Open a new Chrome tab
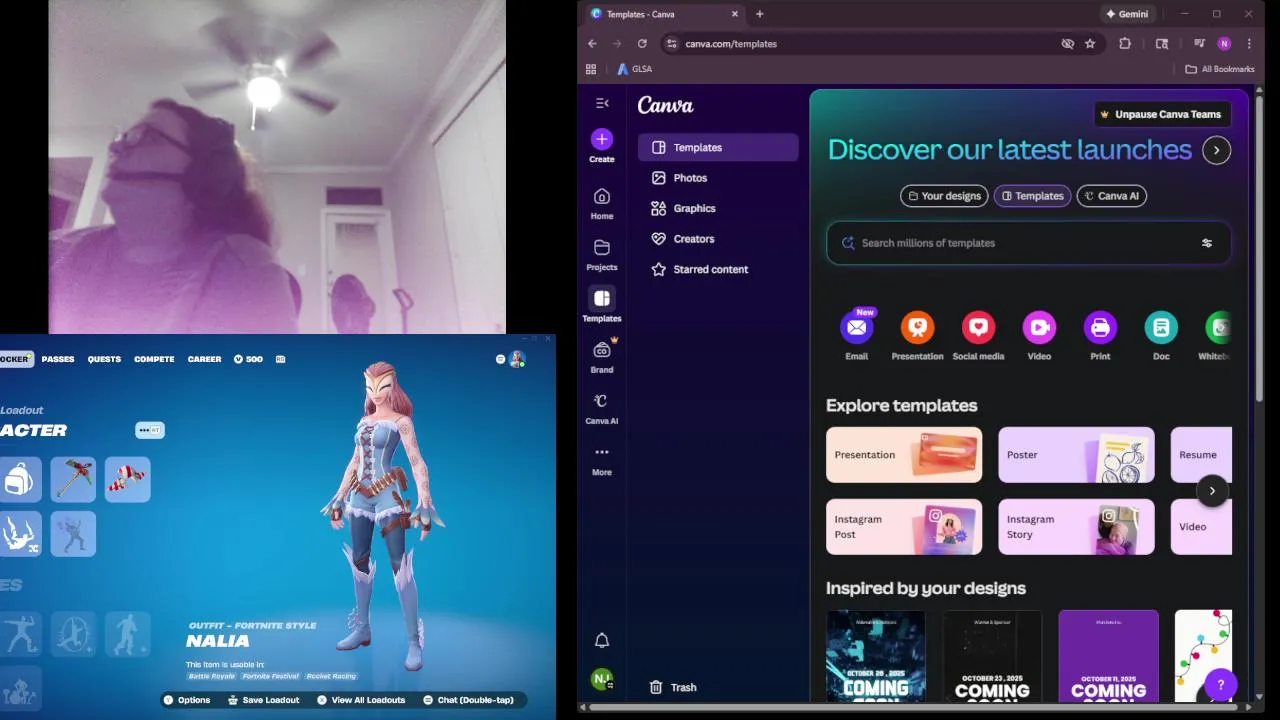The image size is (1280, 720). pyautogui.click(x=760, y=14)
